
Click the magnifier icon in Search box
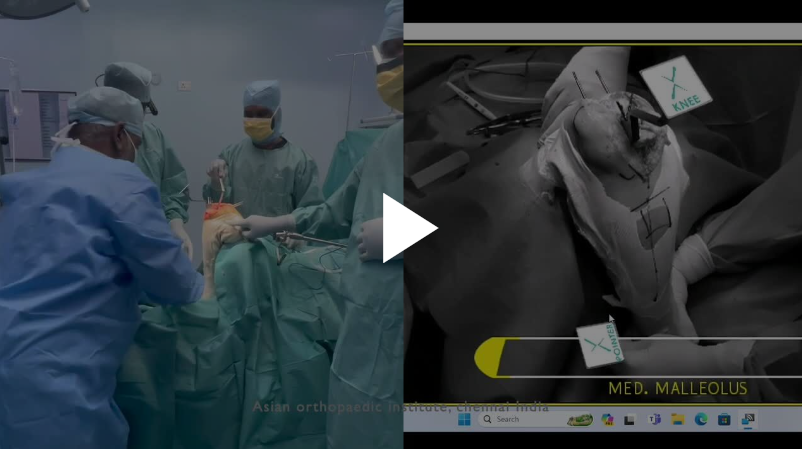pyautogui.click(x=487, y=420)
